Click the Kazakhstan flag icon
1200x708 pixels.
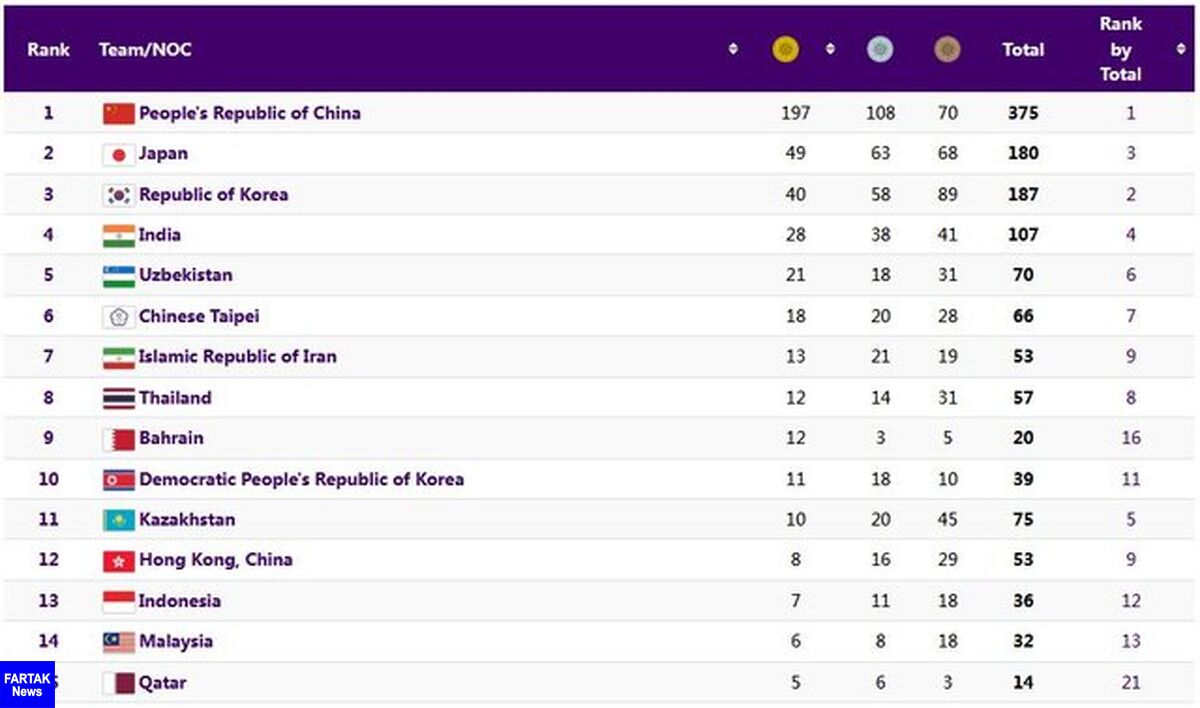click(x=118, y=519)
